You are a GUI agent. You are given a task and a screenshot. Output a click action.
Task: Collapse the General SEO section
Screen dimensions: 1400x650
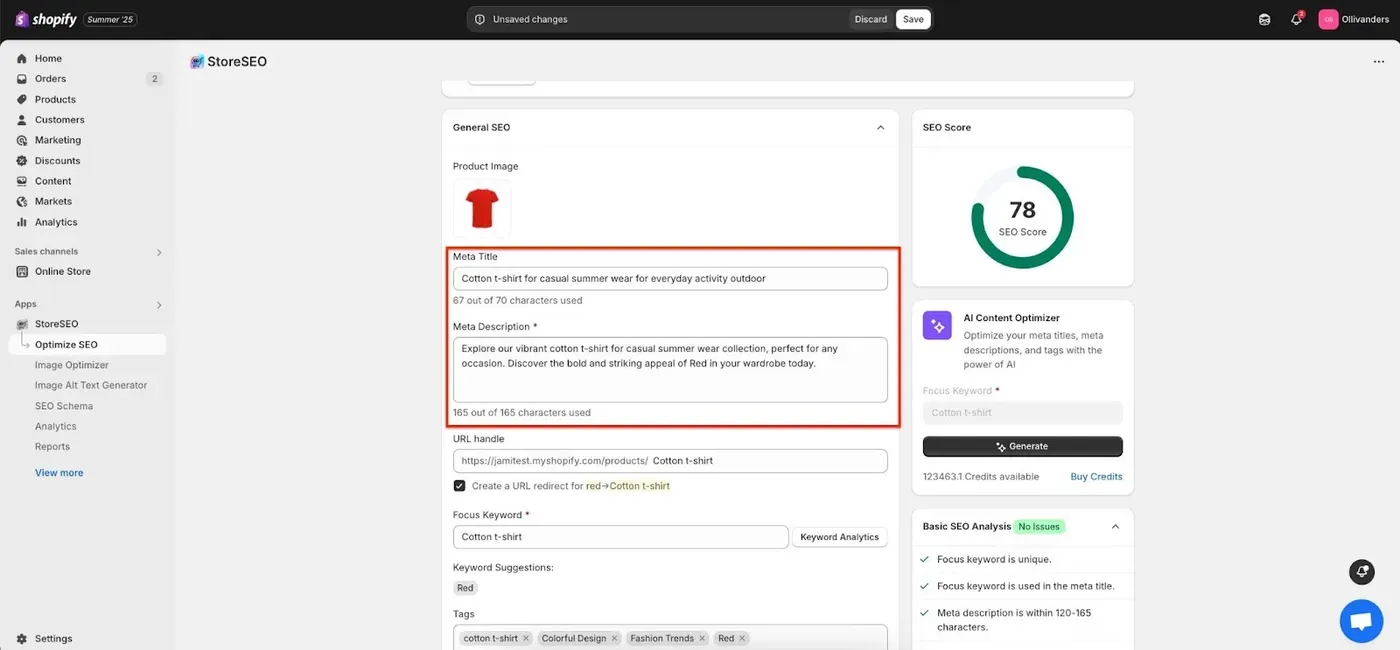880,128
